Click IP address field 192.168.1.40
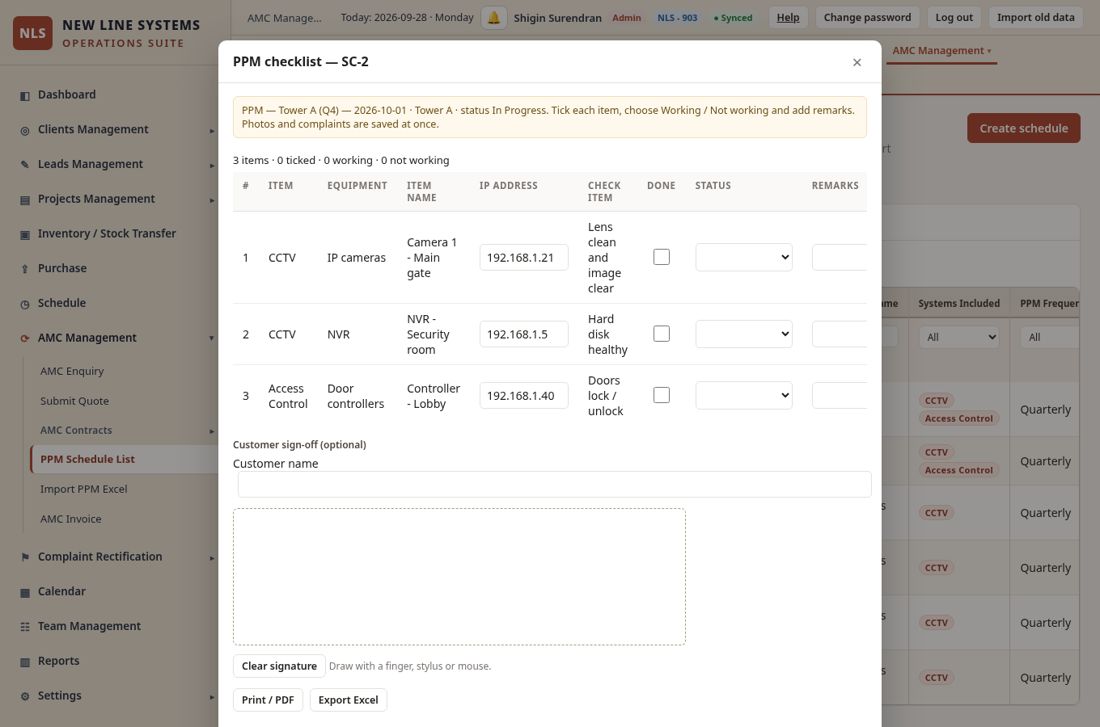Screen dimensions: 1100x727 523,396
